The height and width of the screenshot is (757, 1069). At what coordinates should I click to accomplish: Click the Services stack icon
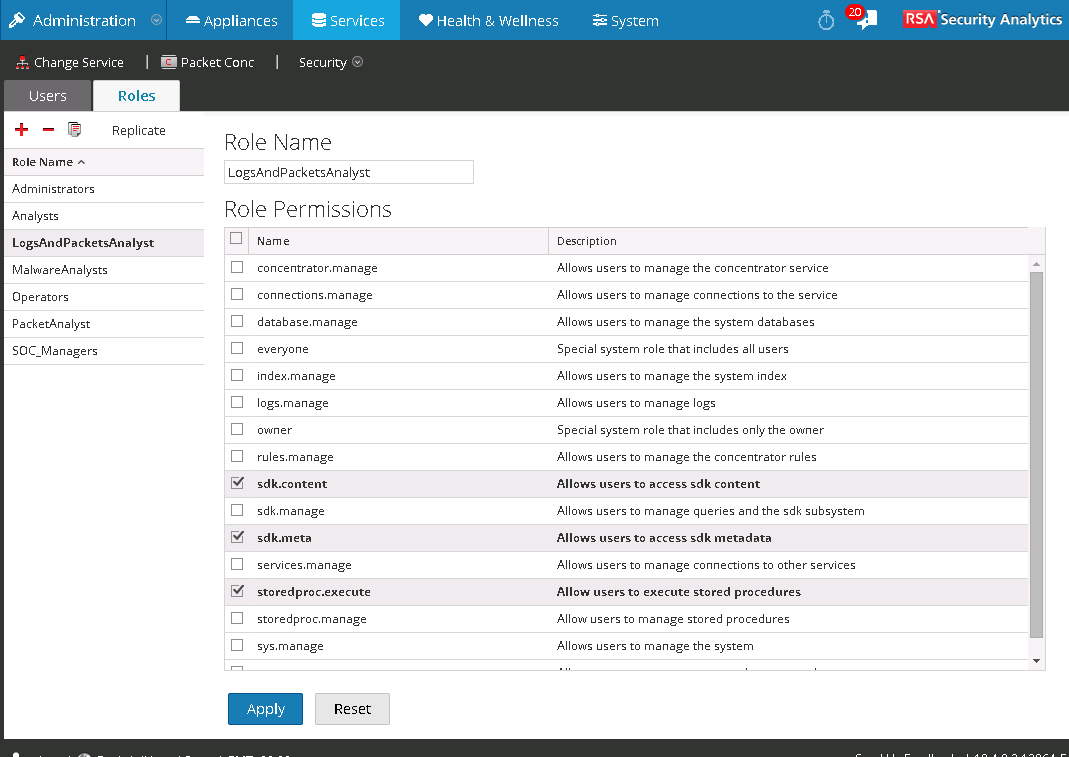click(x=318, y=20)
